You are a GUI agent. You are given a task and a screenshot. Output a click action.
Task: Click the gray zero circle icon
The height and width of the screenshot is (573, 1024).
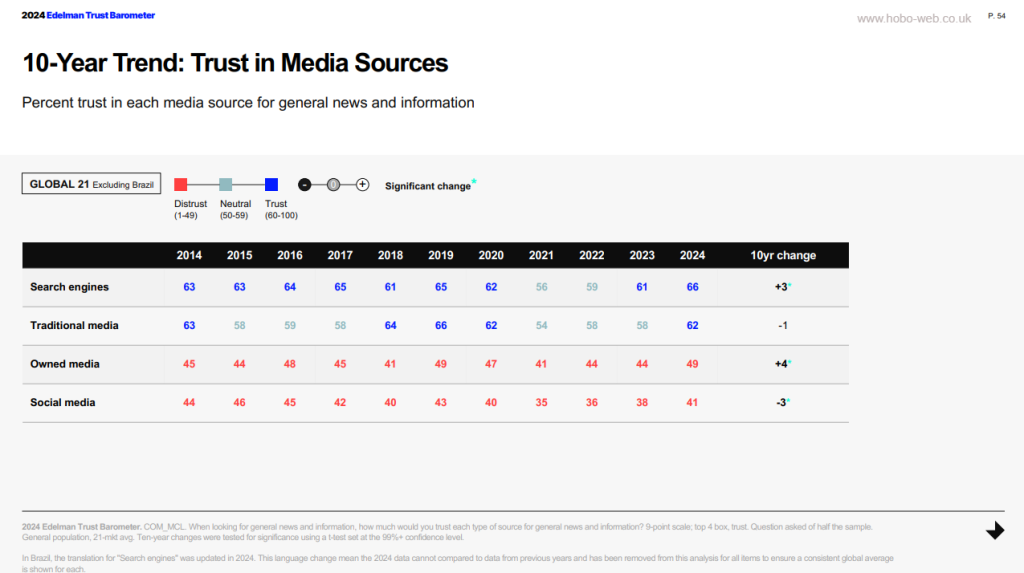334,184
